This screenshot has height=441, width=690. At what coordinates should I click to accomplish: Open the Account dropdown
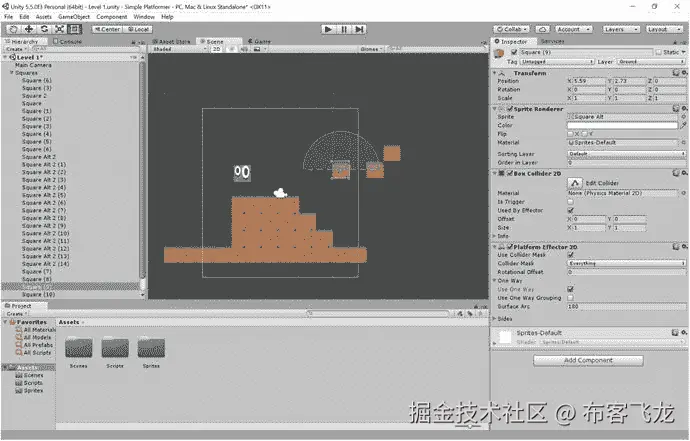tap(573, 29)
